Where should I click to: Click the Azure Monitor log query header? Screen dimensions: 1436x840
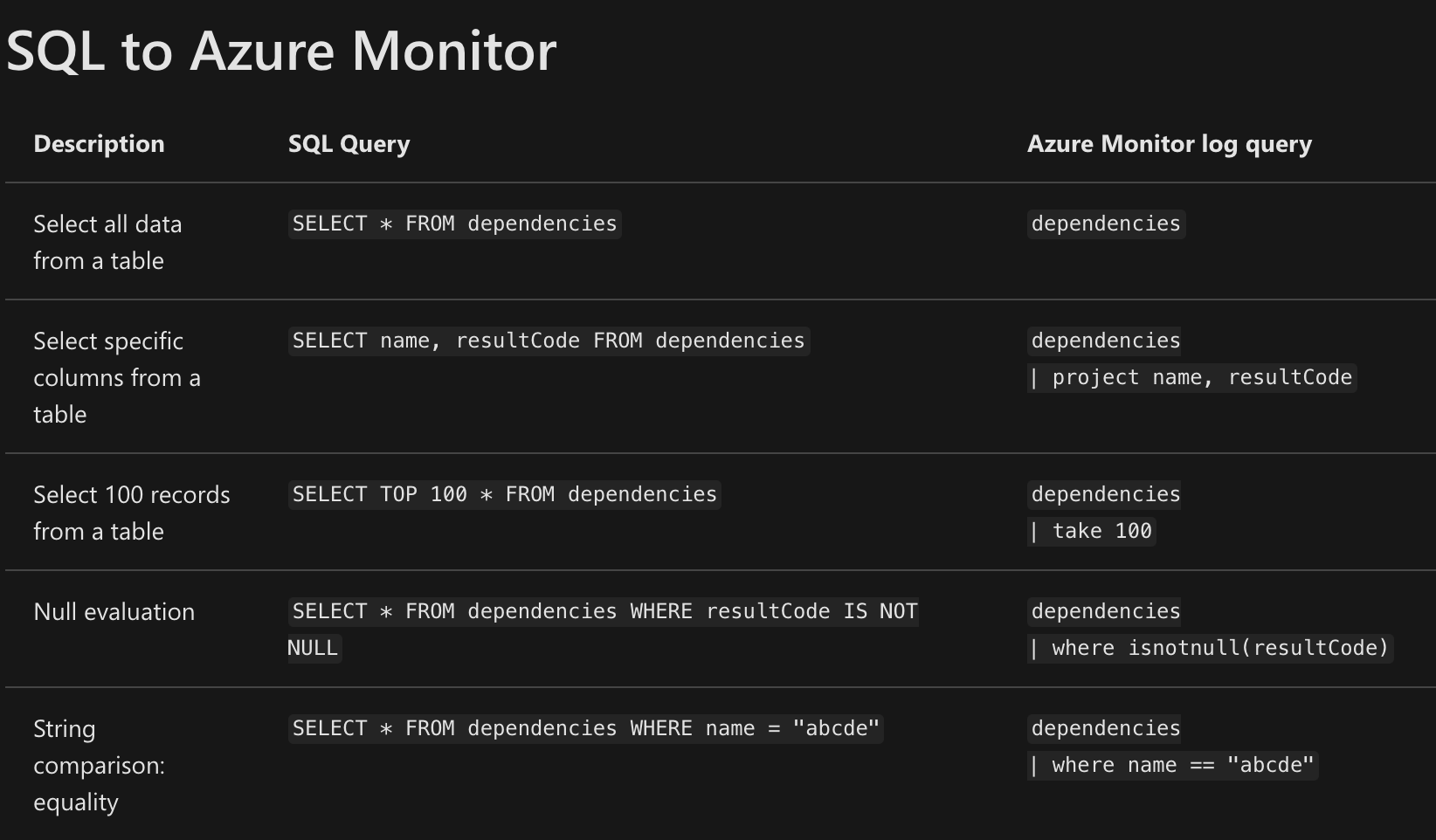tap(1170, 144)
